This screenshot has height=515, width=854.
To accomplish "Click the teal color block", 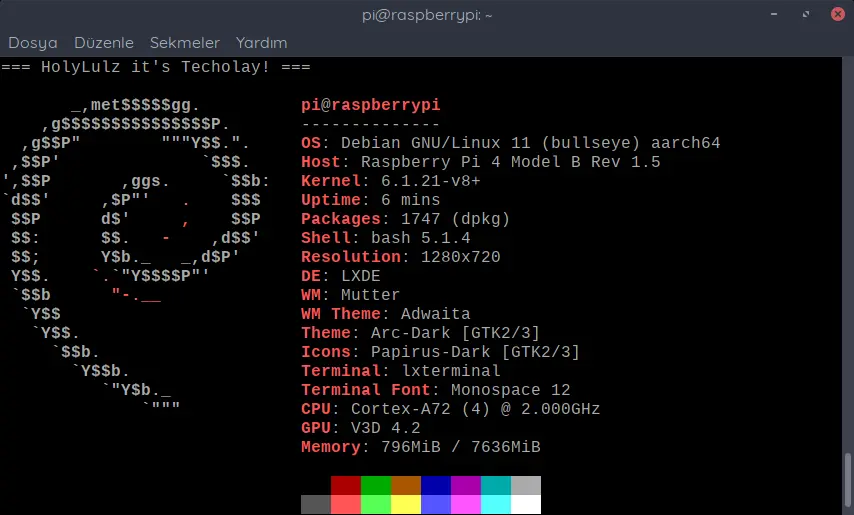I will pos(496,485).
